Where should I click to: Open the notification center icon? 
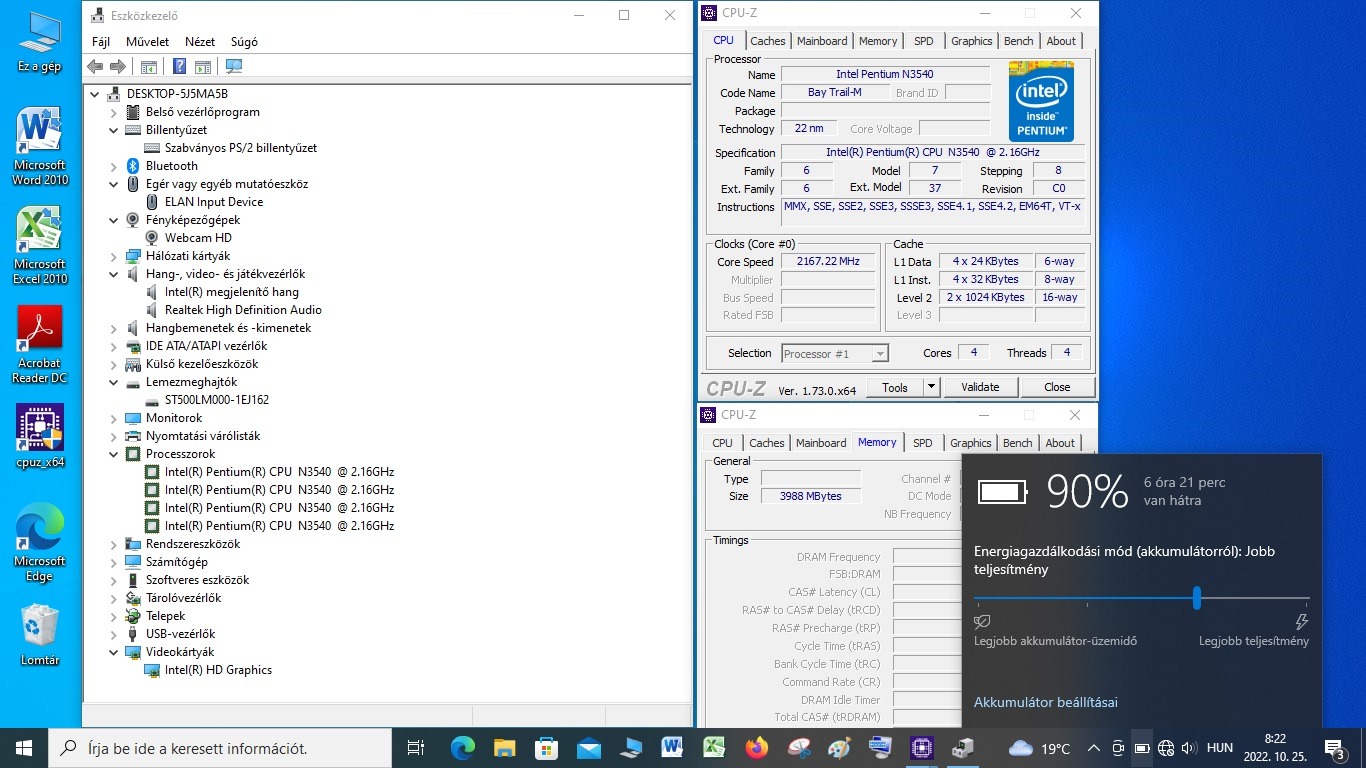click(1334, 748)
